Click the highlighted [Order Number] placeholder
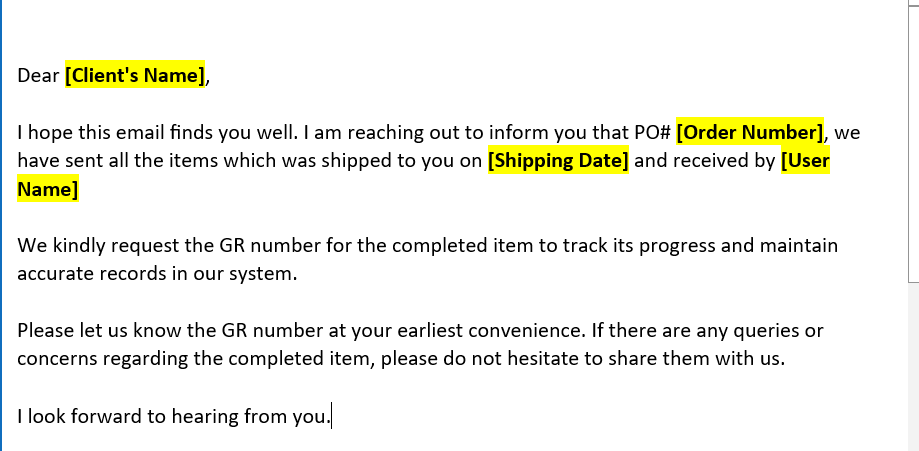Screen dimensions: 919x451 pos(750,133)
